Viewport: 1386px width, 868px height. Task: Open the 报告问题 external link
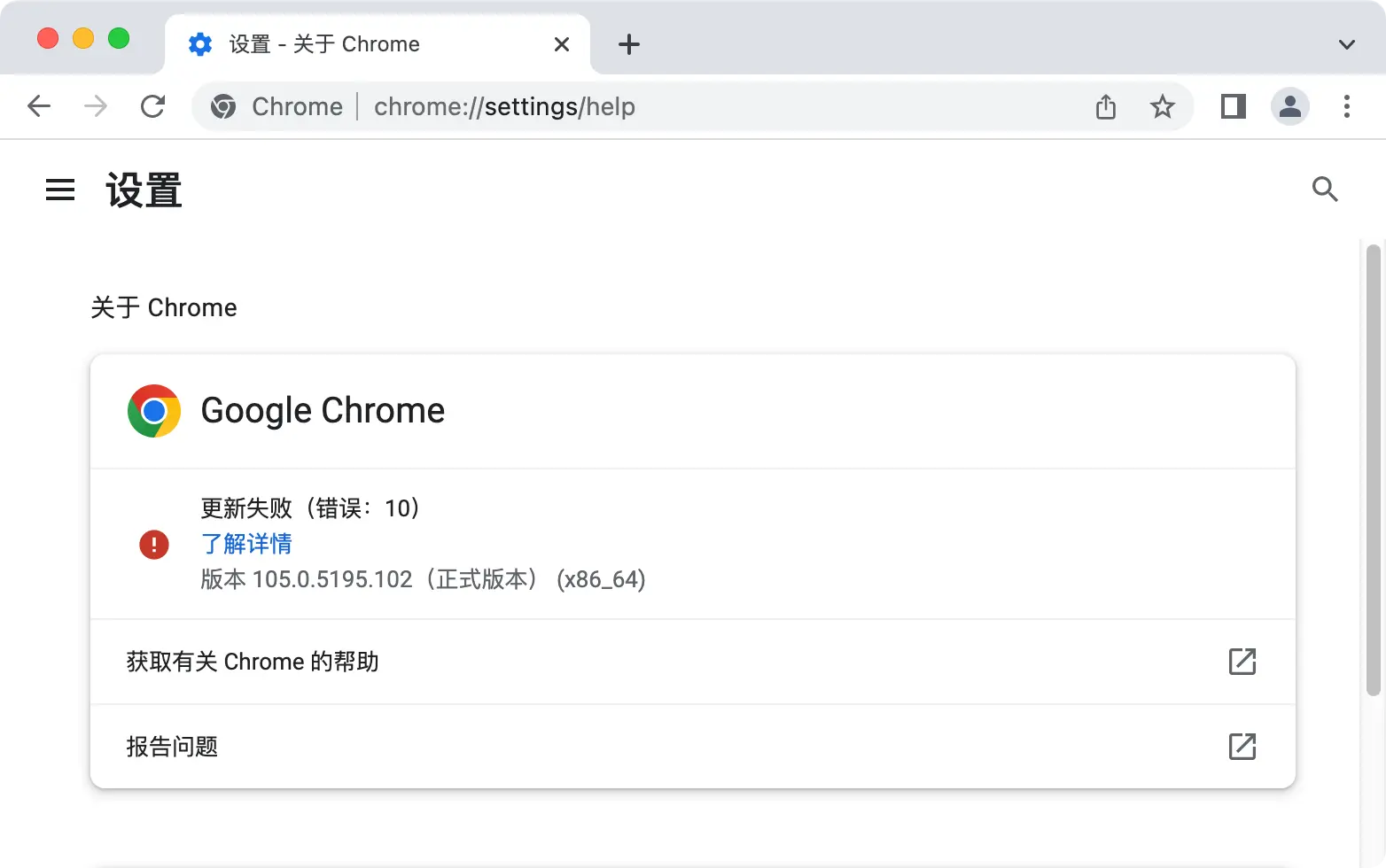tap(1242, 747)
